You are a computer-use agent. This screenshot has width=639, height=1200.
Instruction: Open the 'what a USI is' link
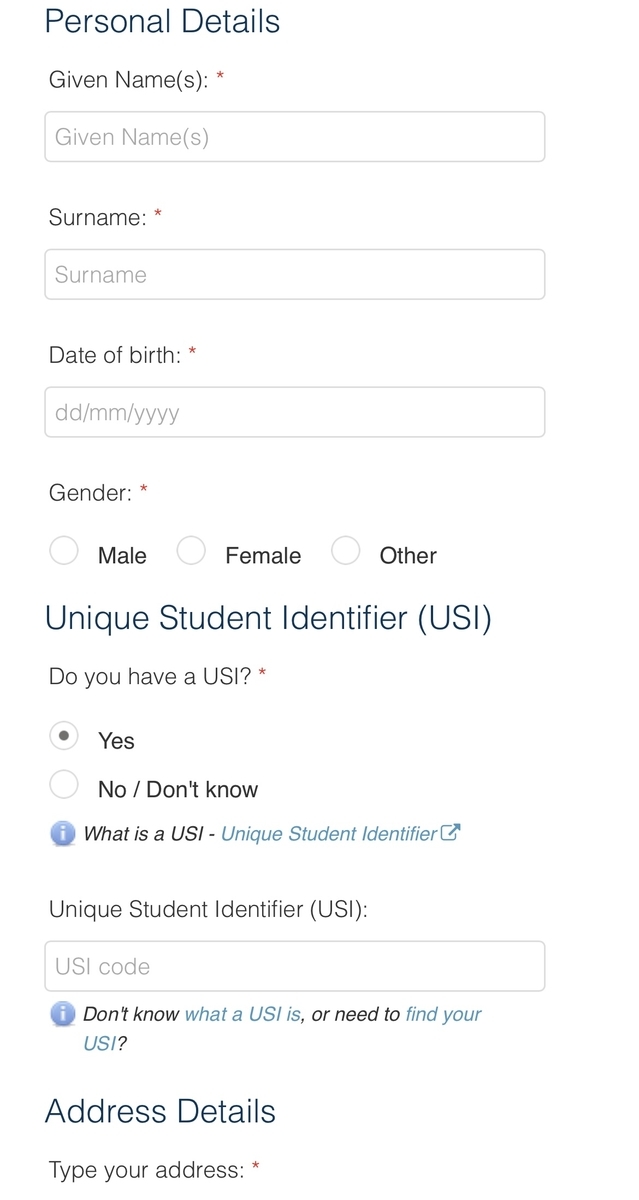click(243, 1014)
